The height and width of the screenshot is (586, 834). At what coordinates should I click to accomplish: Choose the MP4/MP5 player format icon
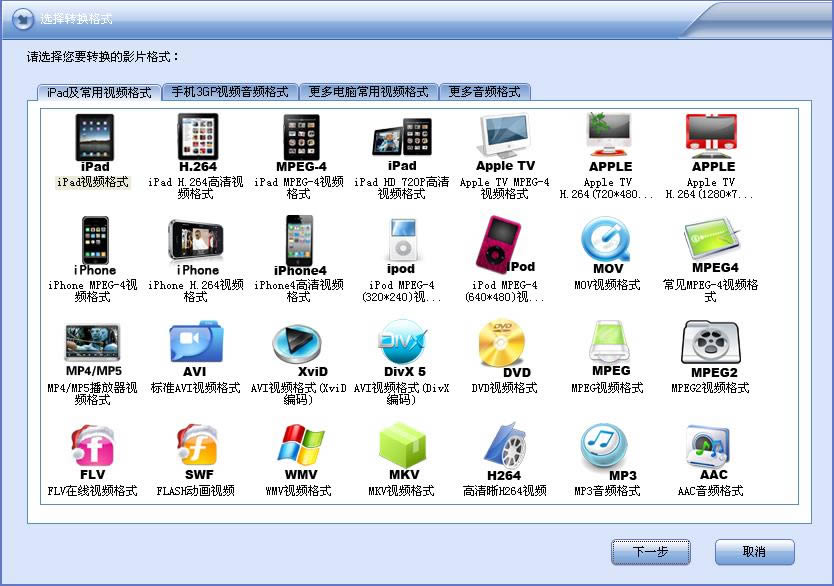coord(94,349)
